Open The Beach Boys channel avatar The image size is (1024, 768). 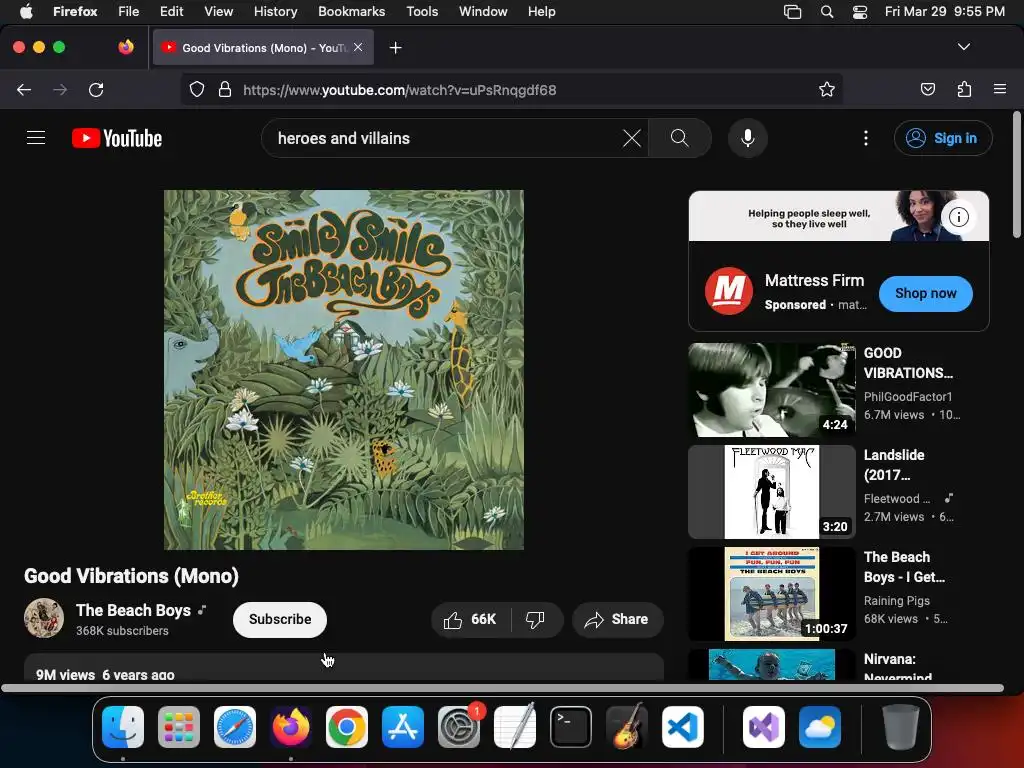pos(44,618)
